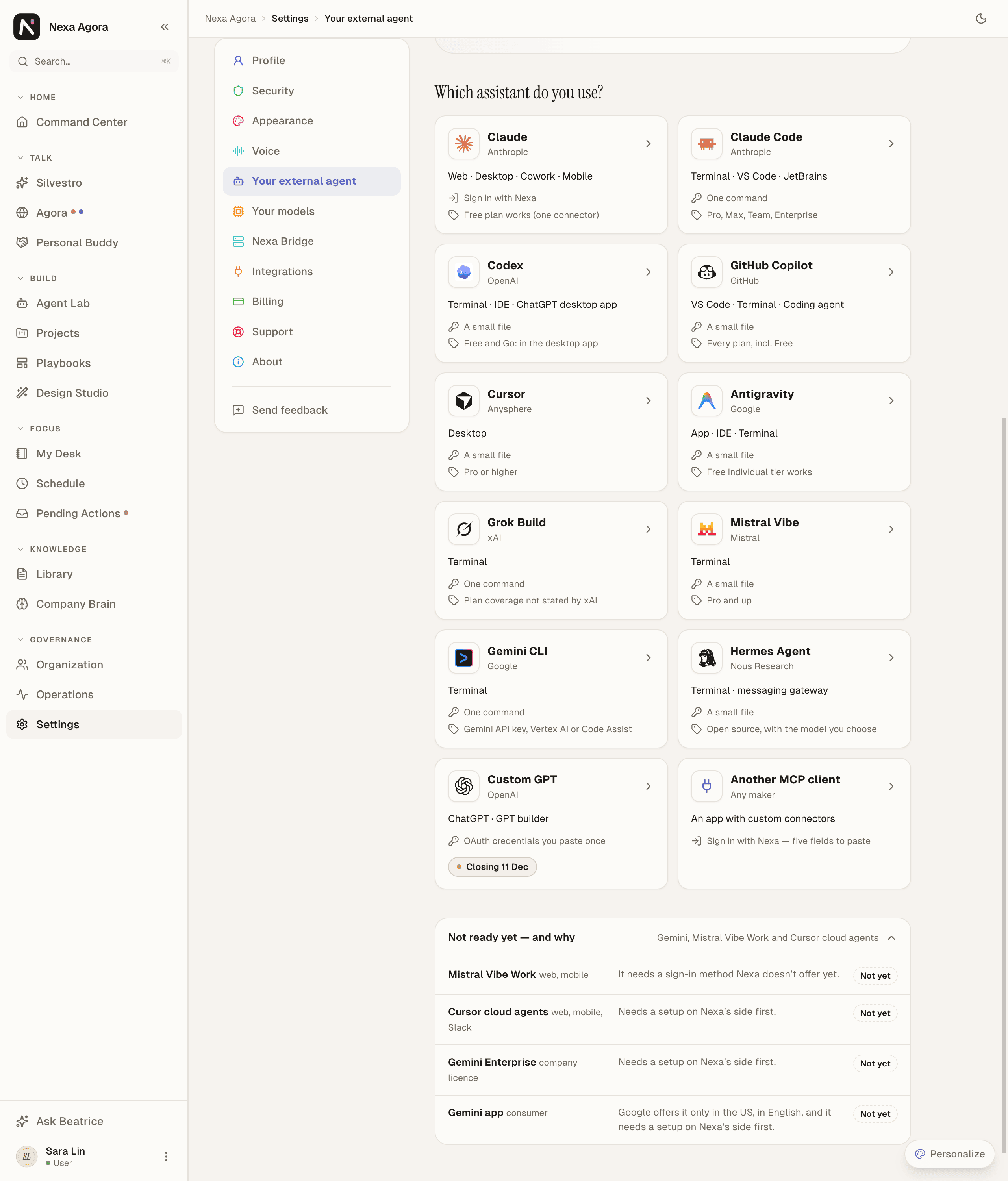Click the Mistral Vibe icon
Image resolution: width=1008 pixels, height=1181 pixels.
[x=706, y=529]
